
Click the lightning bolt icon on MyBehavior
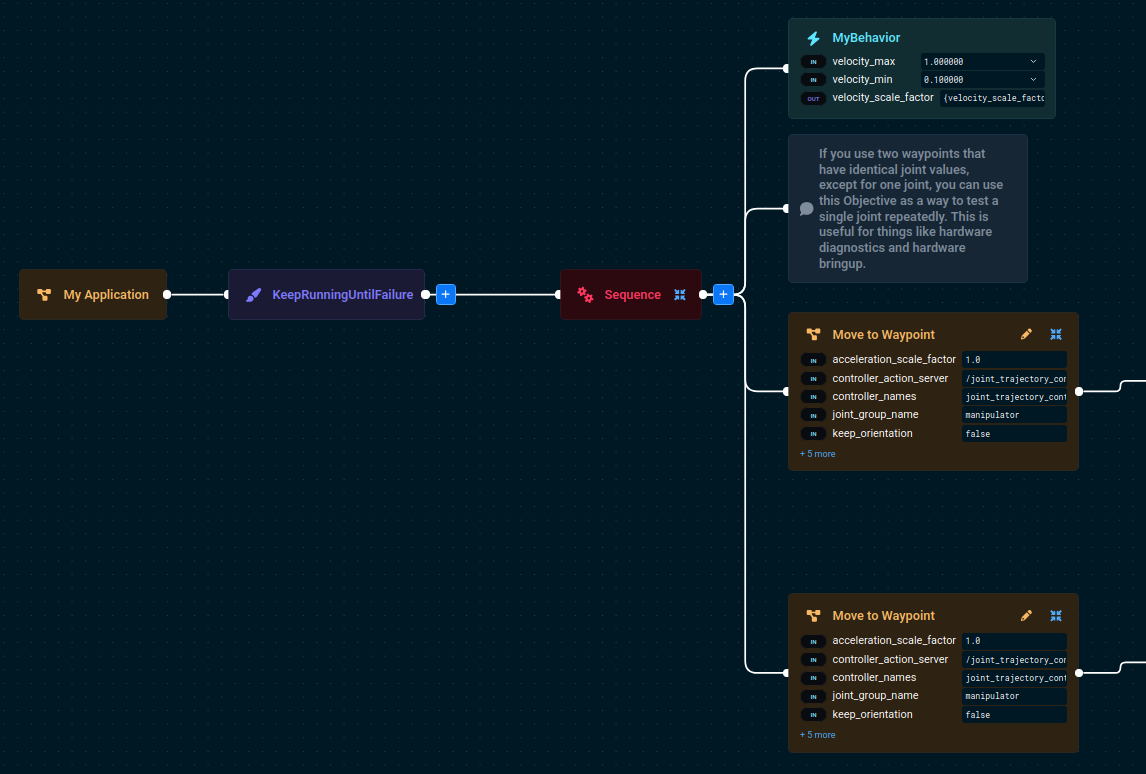tap(813, 38)
